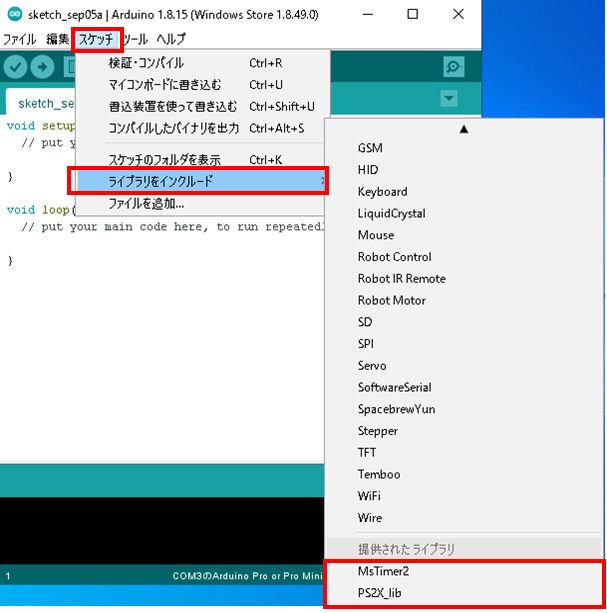Select 検証・コンパイル menu entry
607x613 pixels.
pos(202,63)
